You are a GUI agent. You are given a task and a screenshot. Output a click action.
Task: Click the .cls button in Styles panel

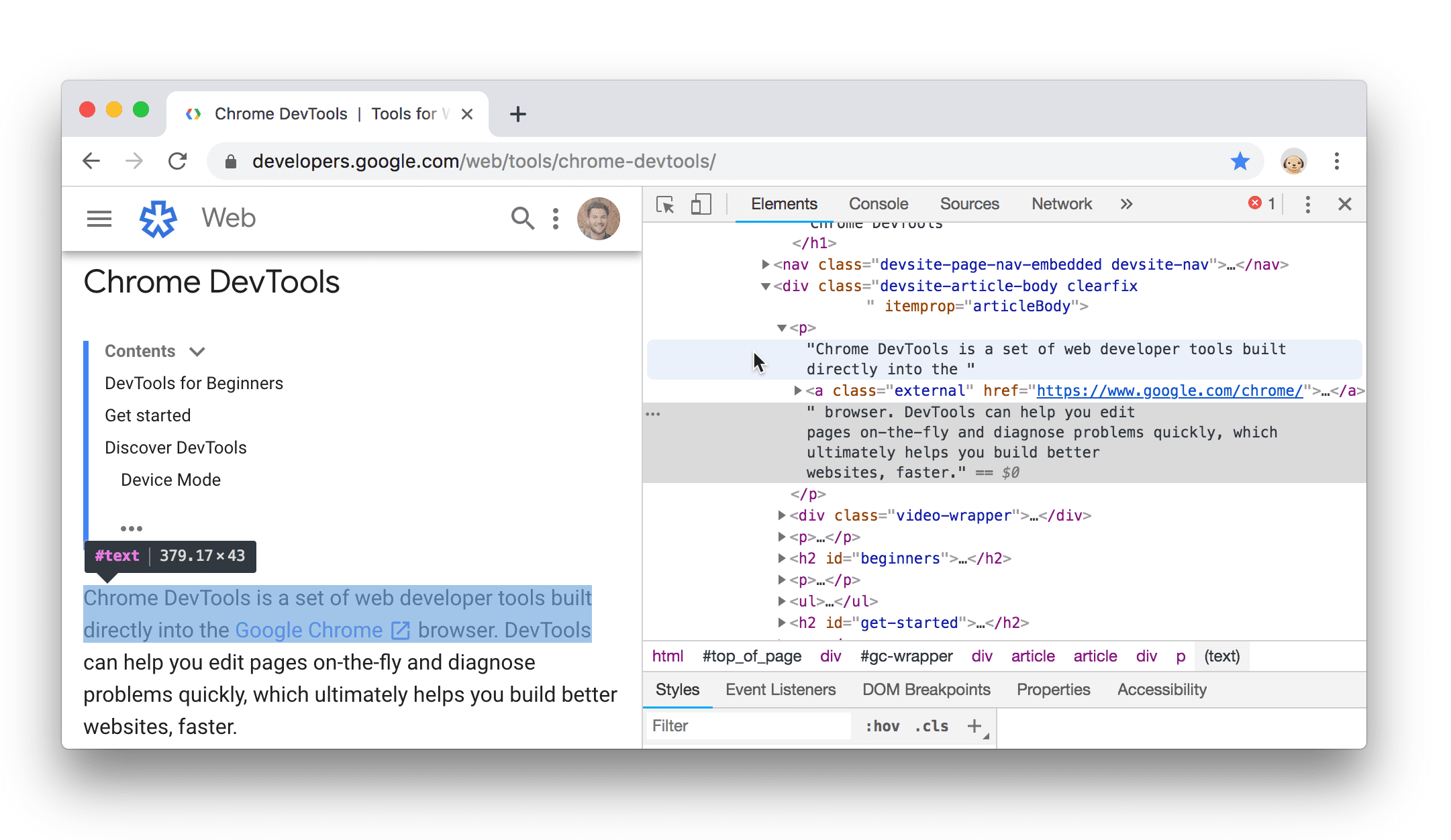[x=932, y=725]
